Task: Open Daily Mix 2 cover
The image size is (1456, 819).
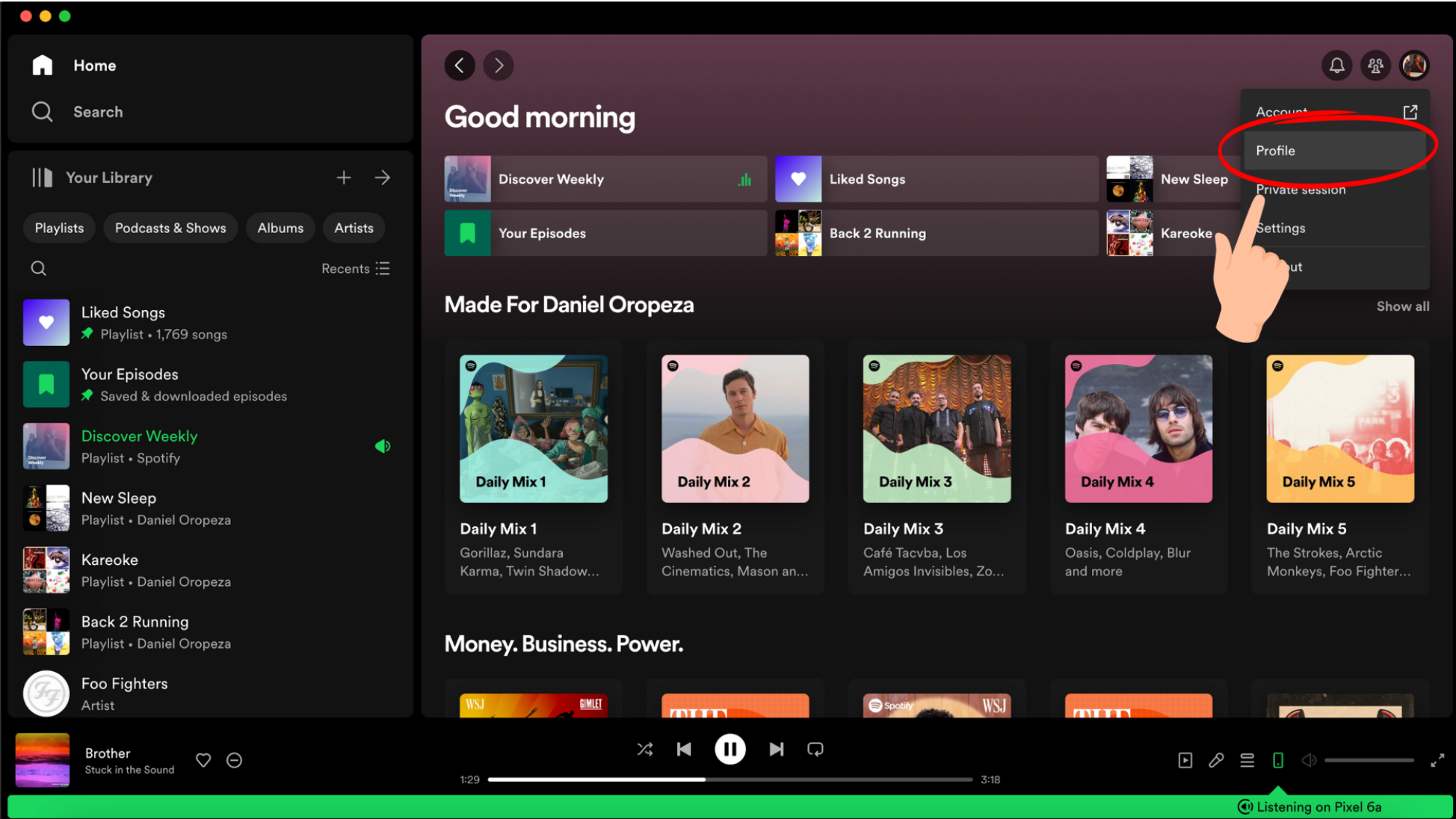Action: pyautogui.click(x=735, y=429)
